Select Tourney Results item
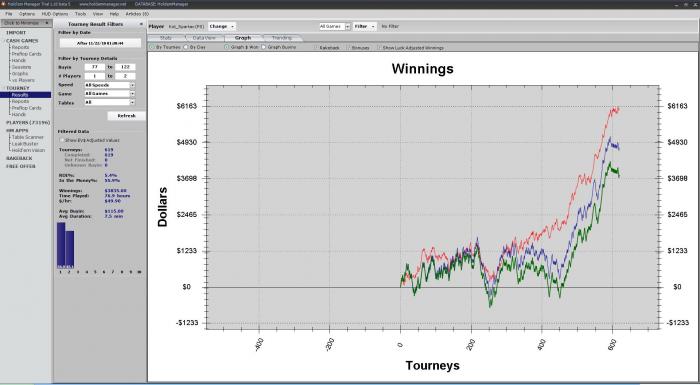 click(x=25, y=95)
